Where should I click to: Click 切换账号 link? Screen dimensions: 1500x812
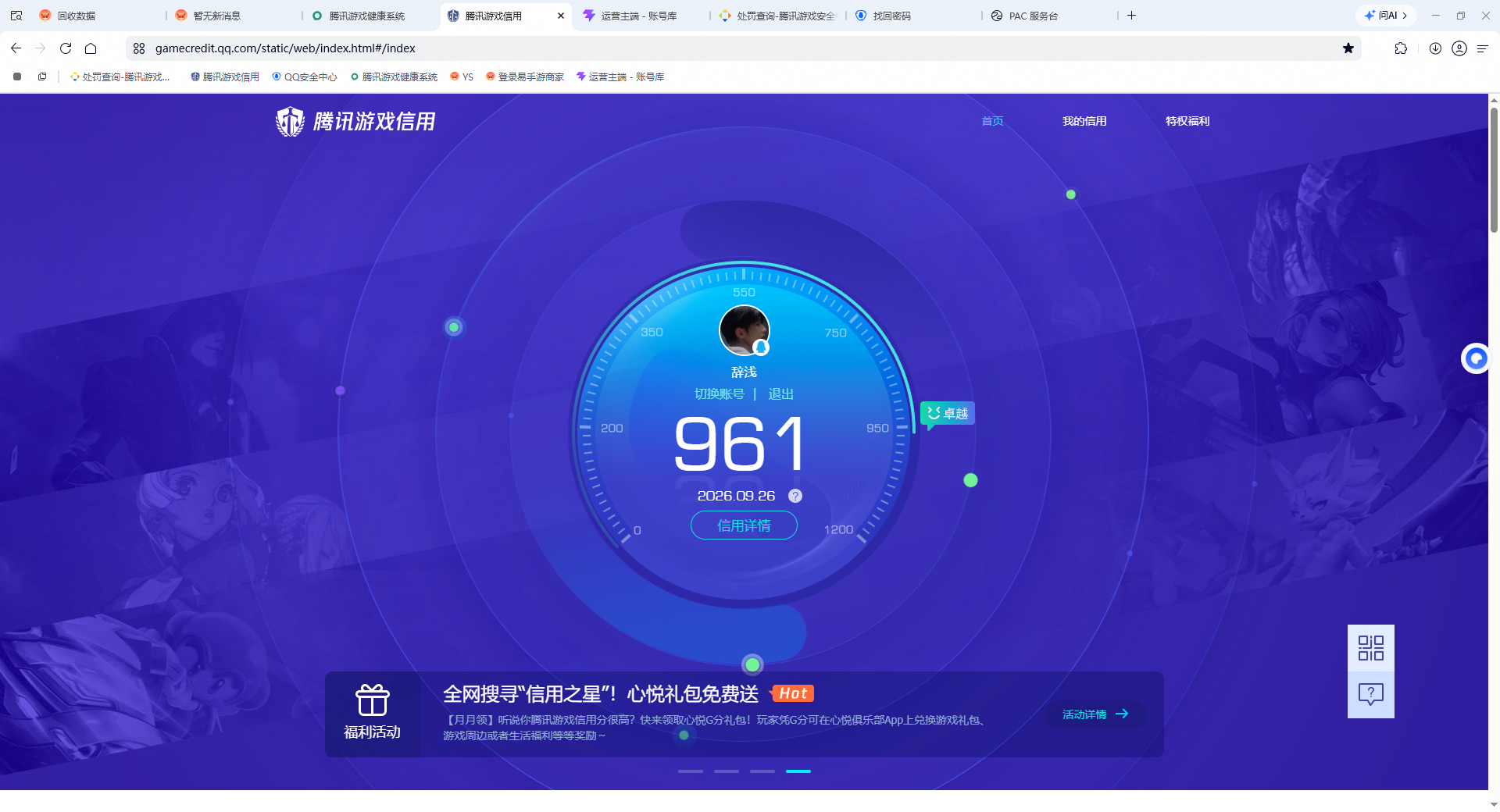720,394
